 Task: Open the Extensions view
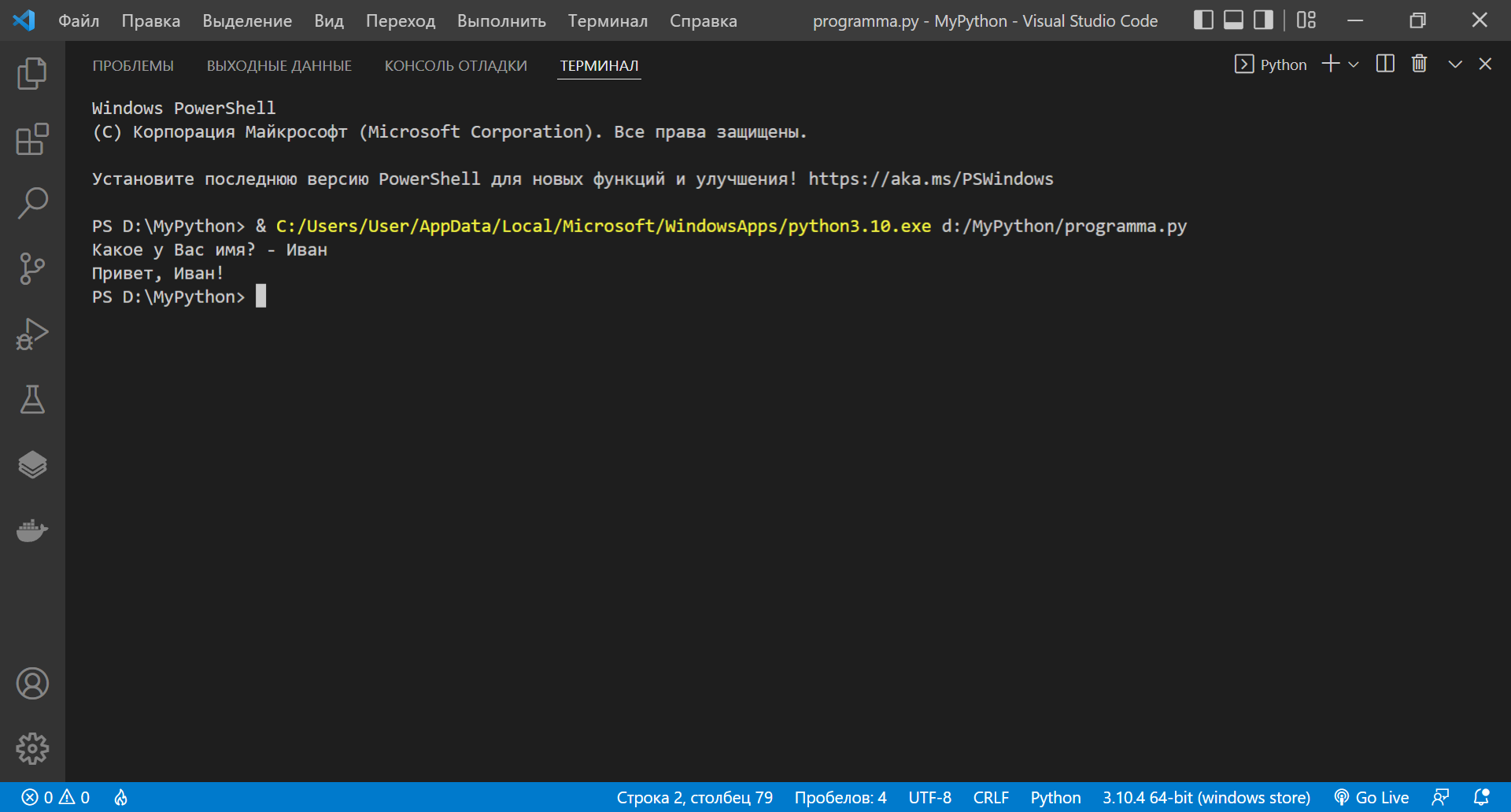[32, 139]
